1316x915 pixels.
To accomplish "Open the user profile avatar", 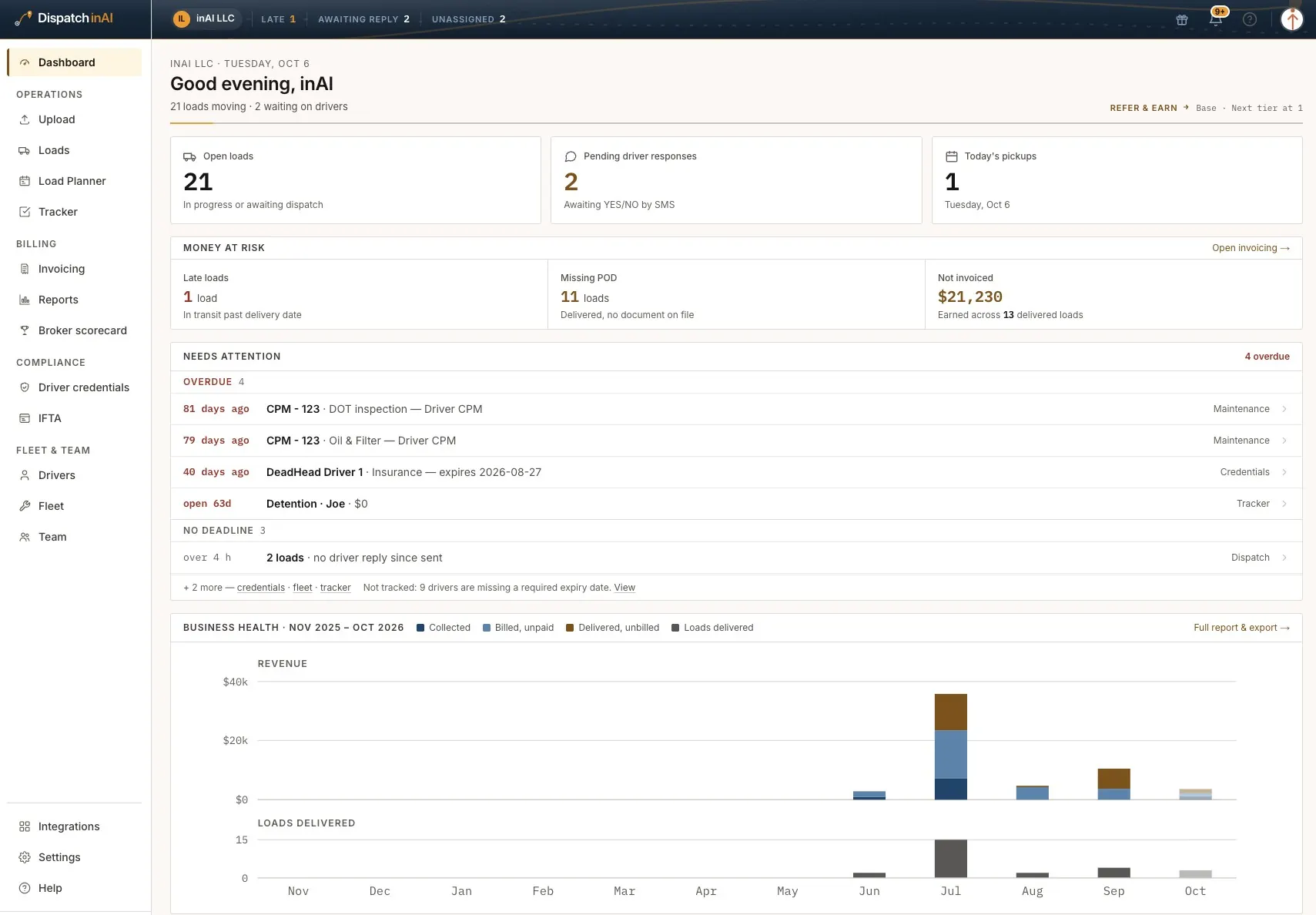I will pos(1291,19).
